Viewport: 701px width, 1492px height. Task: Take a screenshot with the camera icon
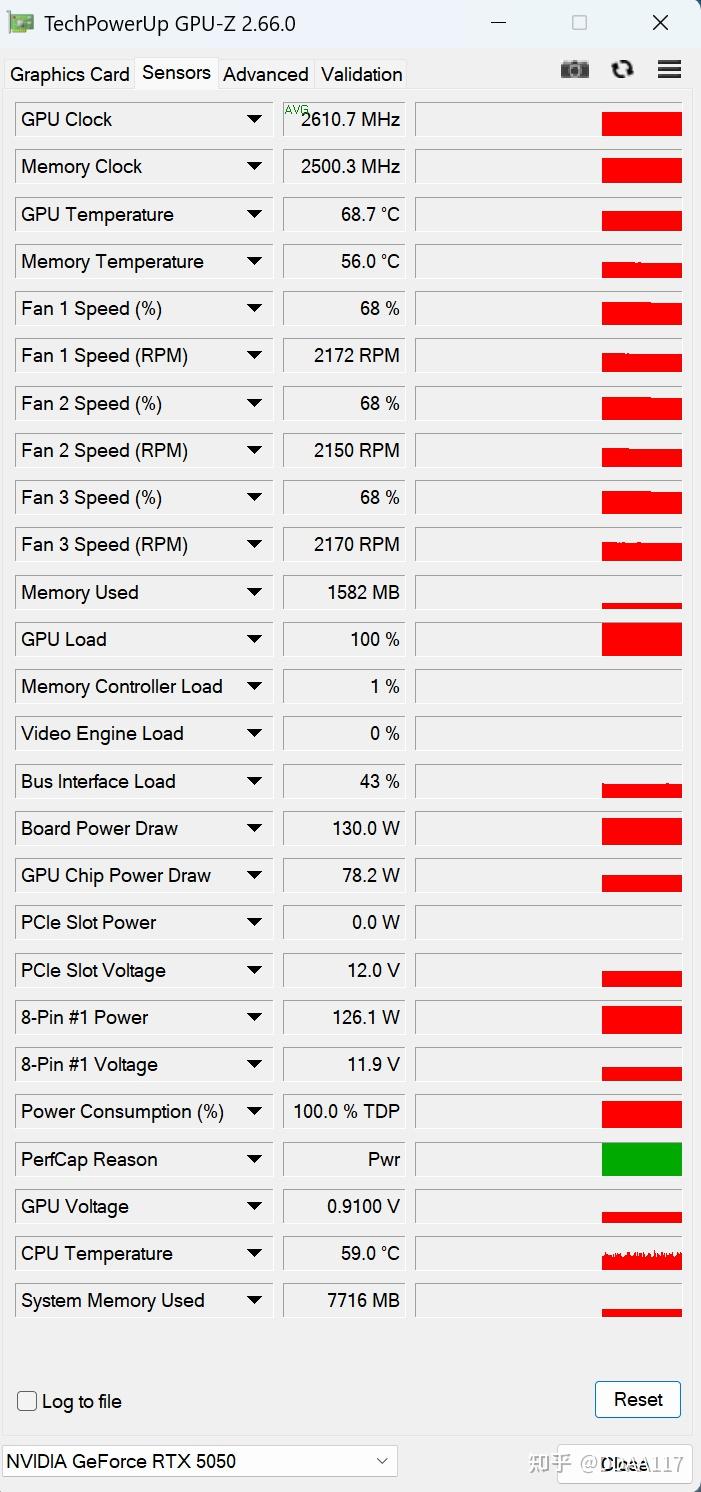pos(575,69)
